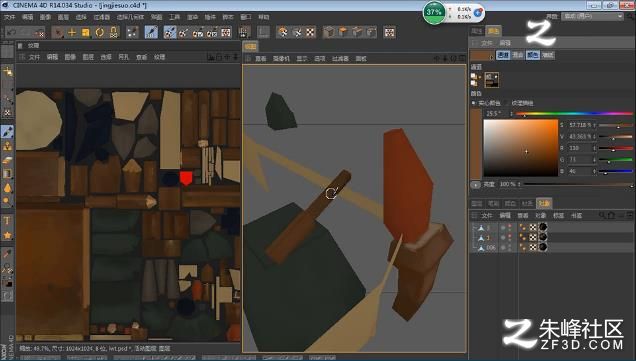
Task: Select the Eraser tool in left palette
Action: (7, 160)
